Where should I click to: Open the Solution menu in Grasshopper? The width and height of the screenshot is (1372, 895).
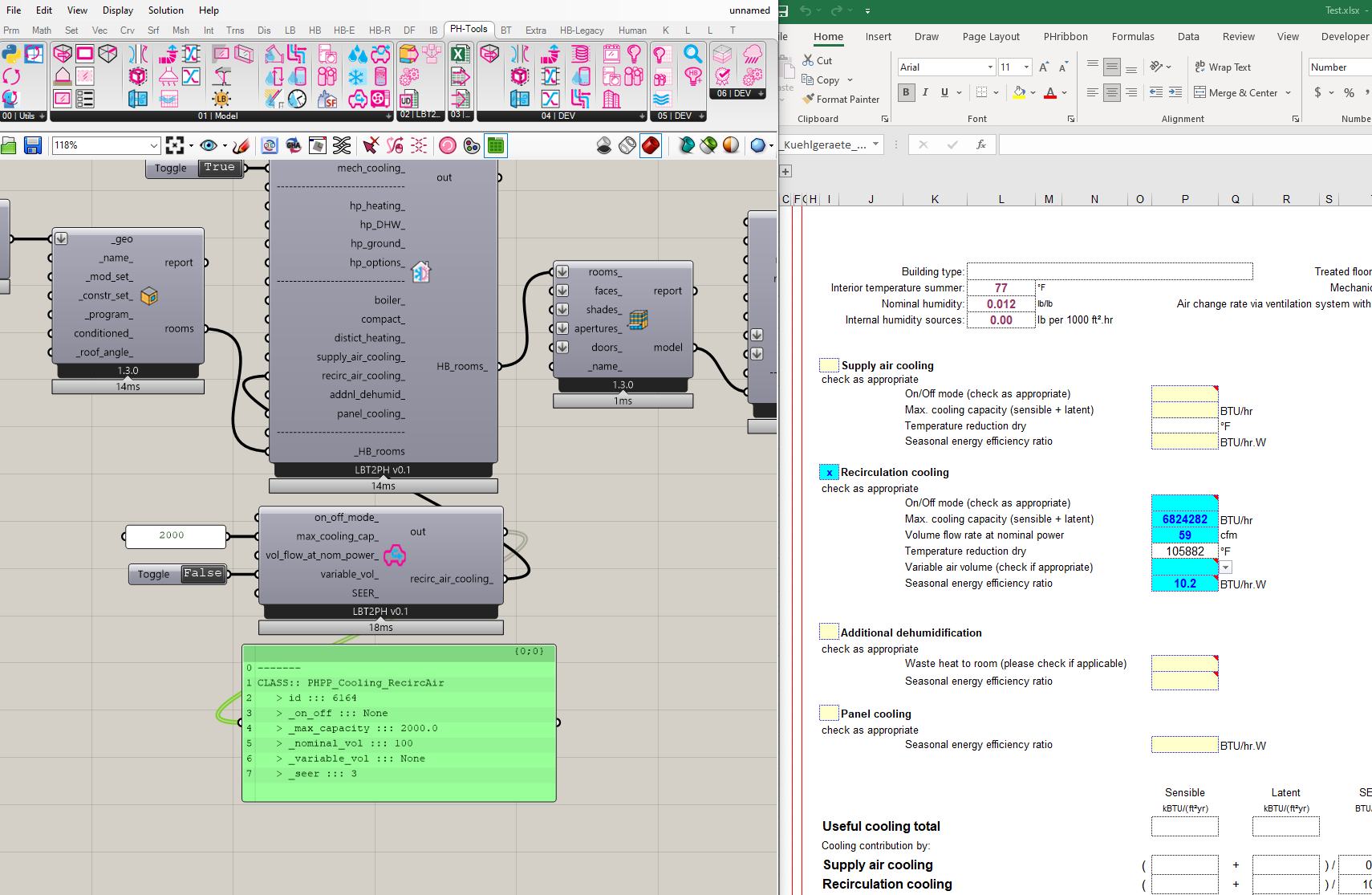165,10
